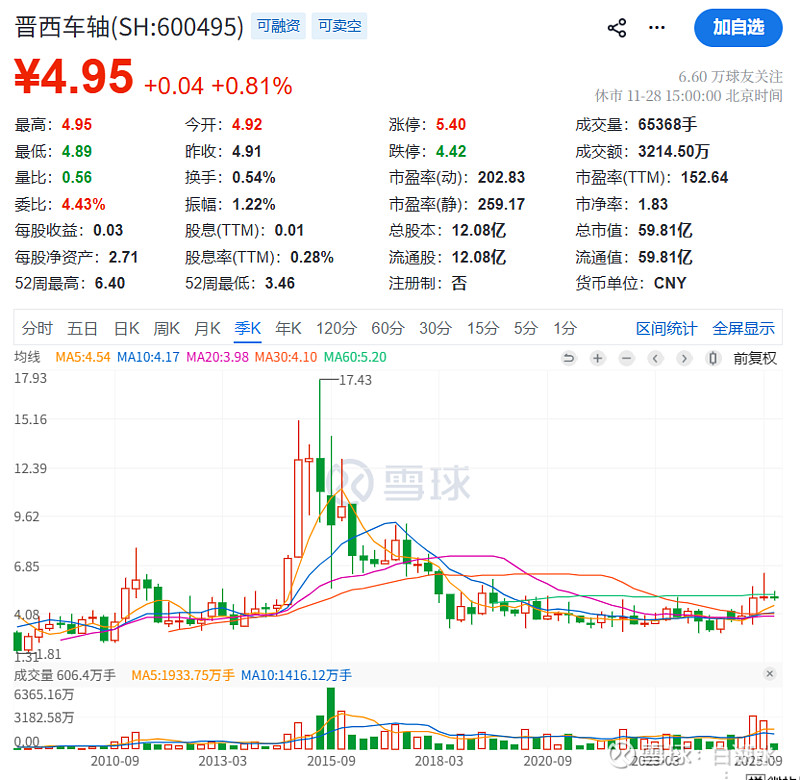Switch to the 5分 chart tab

[x=526, y=328]
